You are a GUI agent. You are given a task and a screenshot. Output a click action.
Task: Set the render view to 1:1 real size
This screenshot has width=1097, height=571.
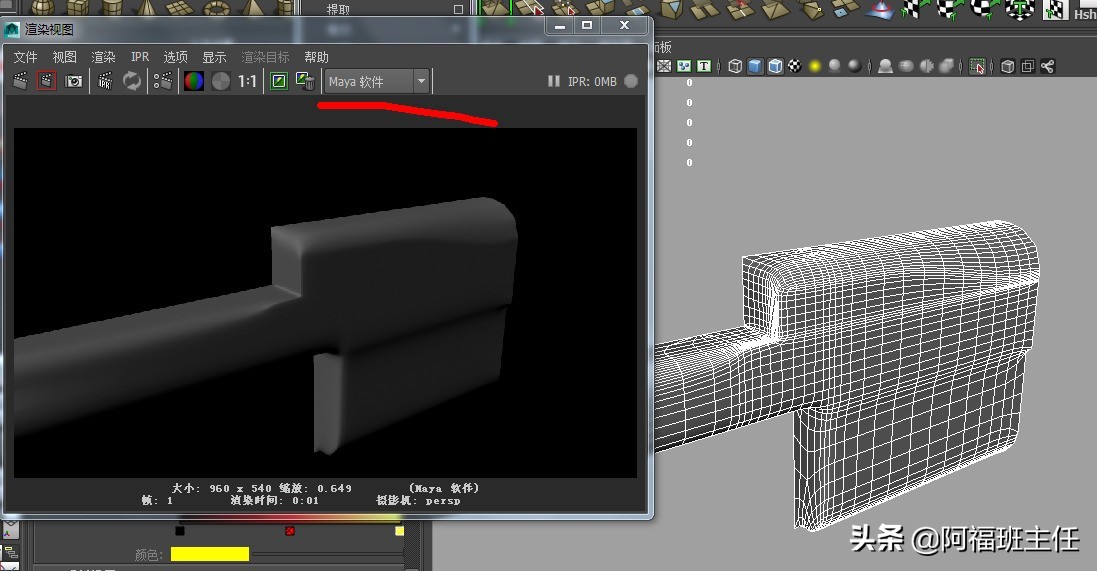247,81
